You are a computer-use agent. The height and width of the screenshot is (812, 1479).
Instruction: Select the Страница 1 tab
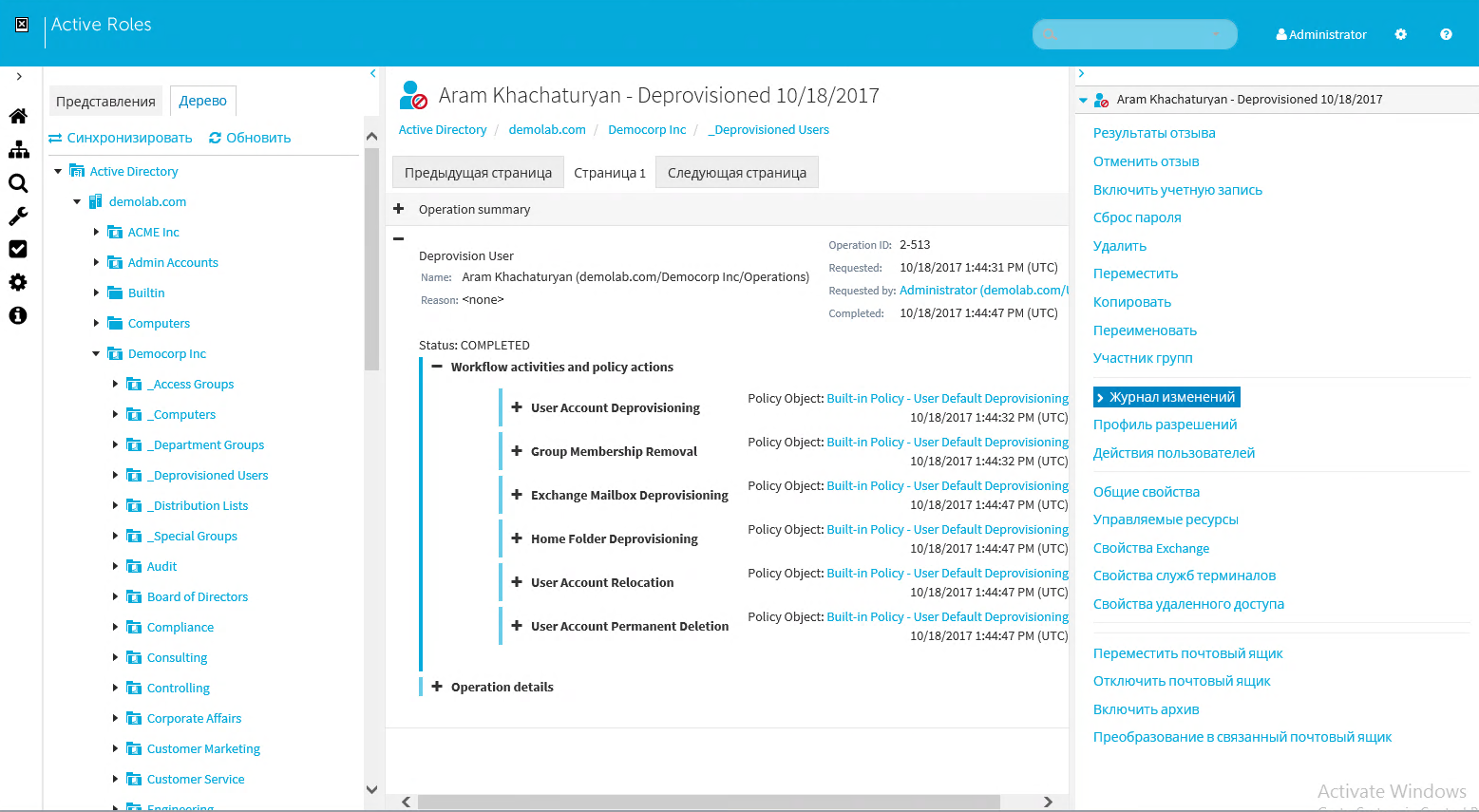pyautogui.click(x=610, y=173)
